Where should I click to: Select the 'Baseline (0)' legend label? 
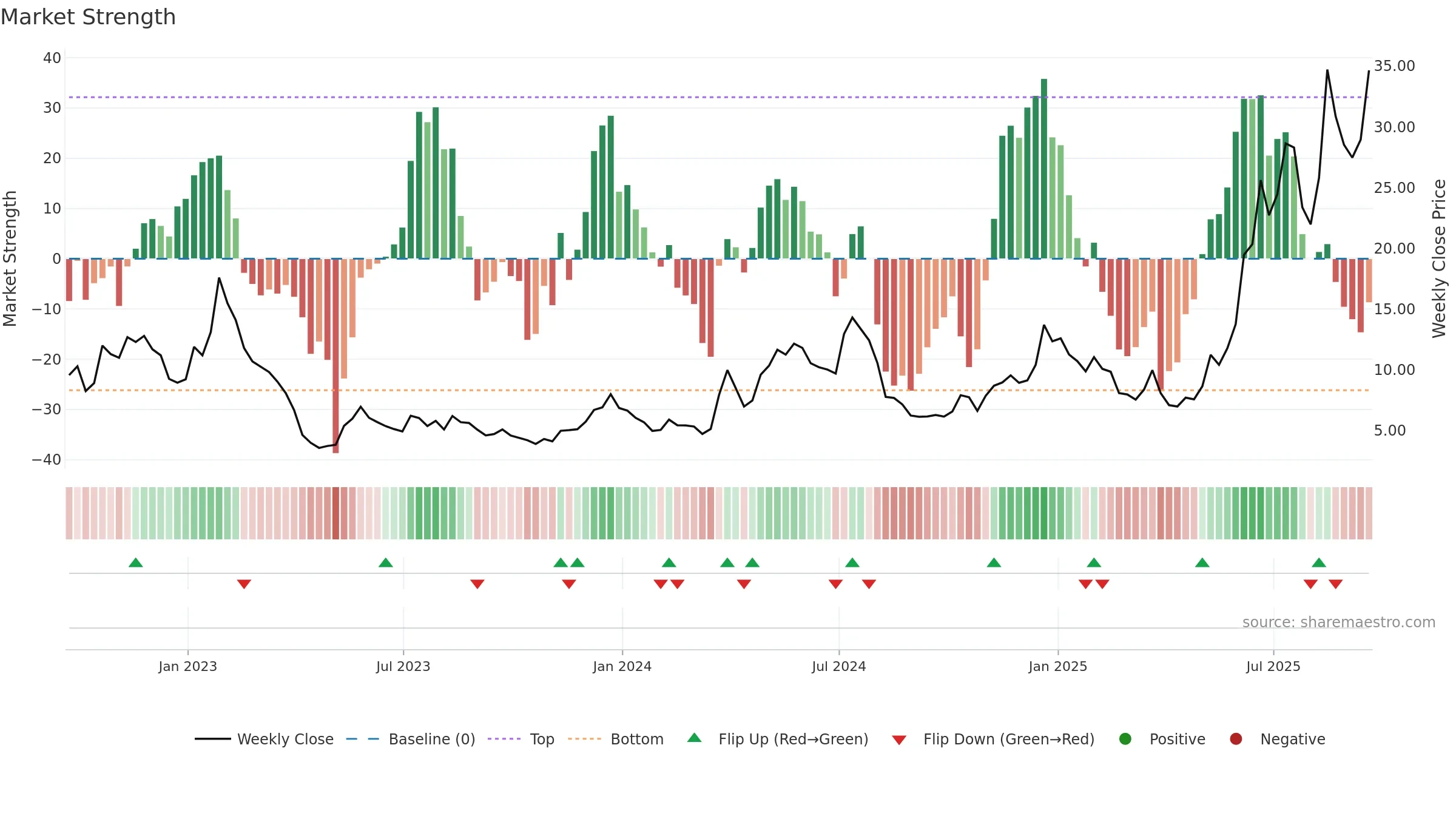432,740
